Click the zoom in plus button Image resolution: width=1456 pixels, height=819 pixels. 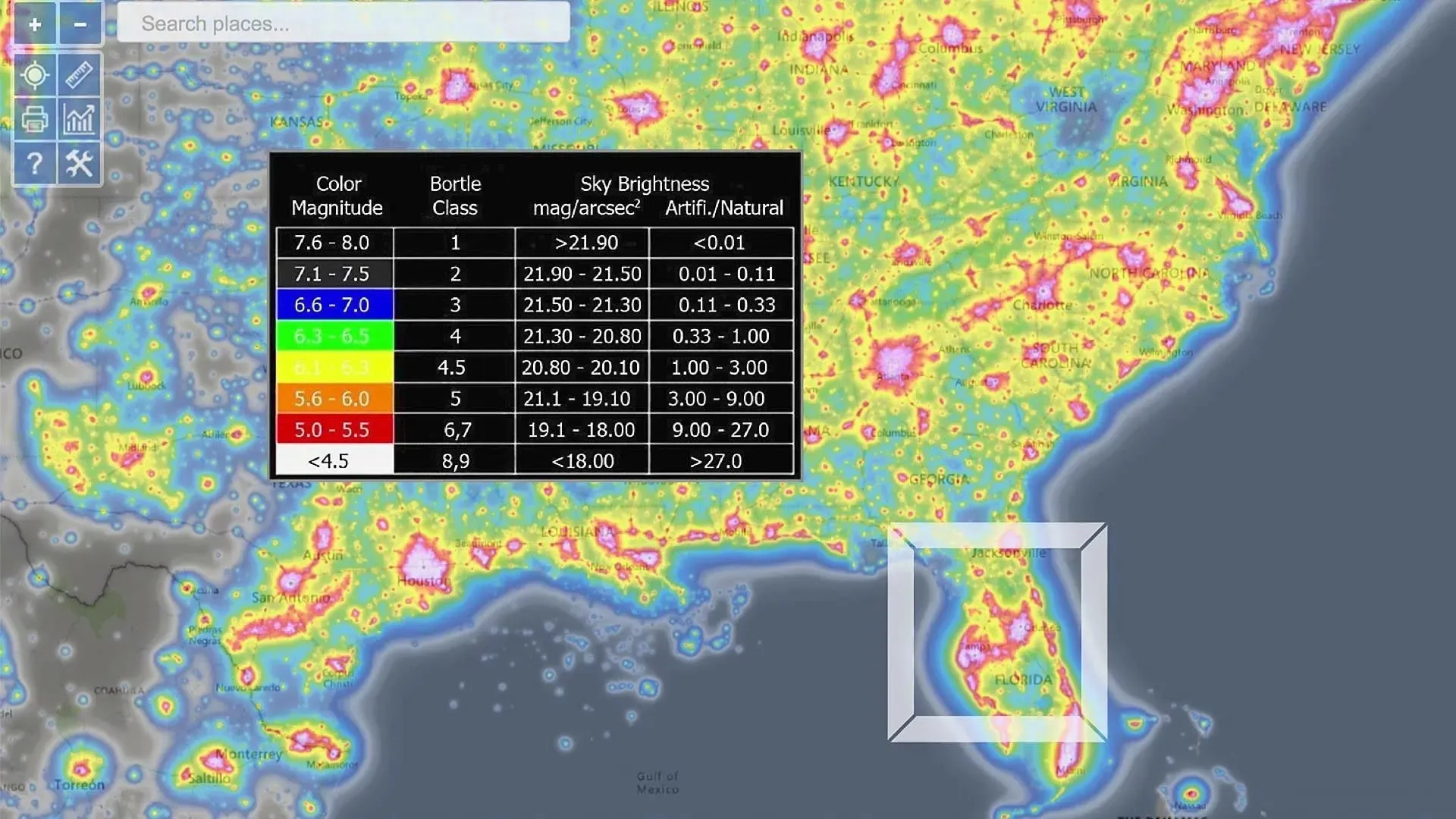click(35, 24)
